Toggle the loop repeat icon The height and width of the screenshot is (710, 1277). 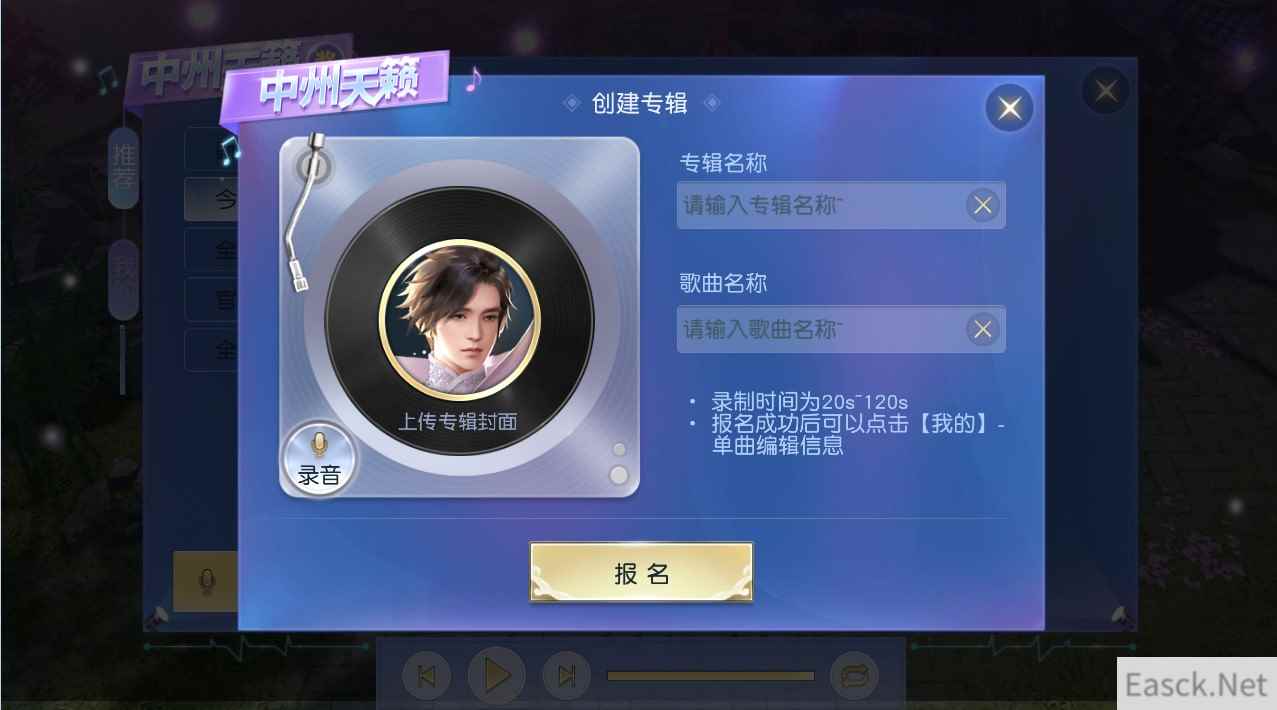pos(853,677)
